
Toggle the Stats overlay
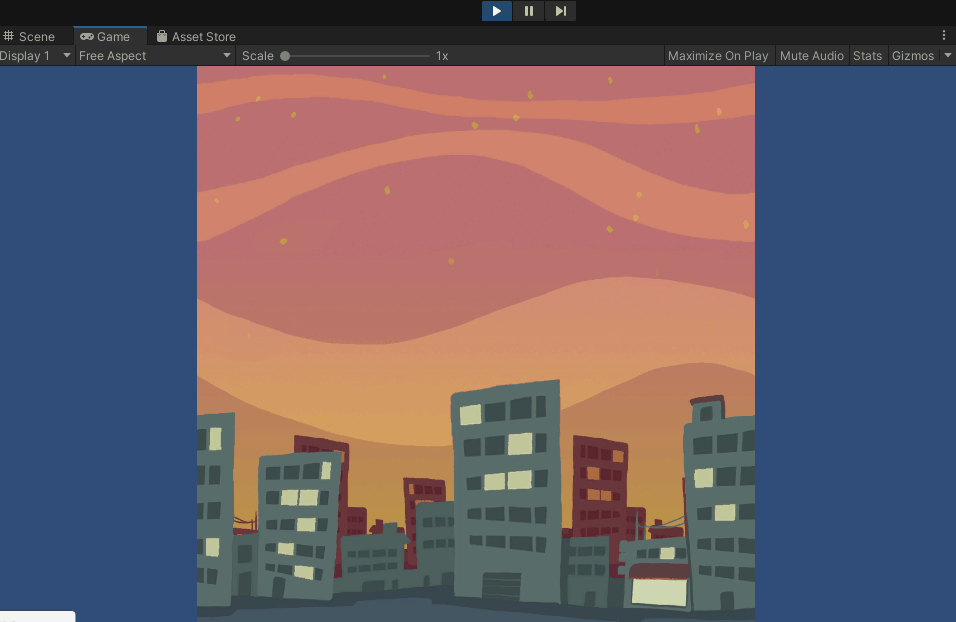coord(867,55)
